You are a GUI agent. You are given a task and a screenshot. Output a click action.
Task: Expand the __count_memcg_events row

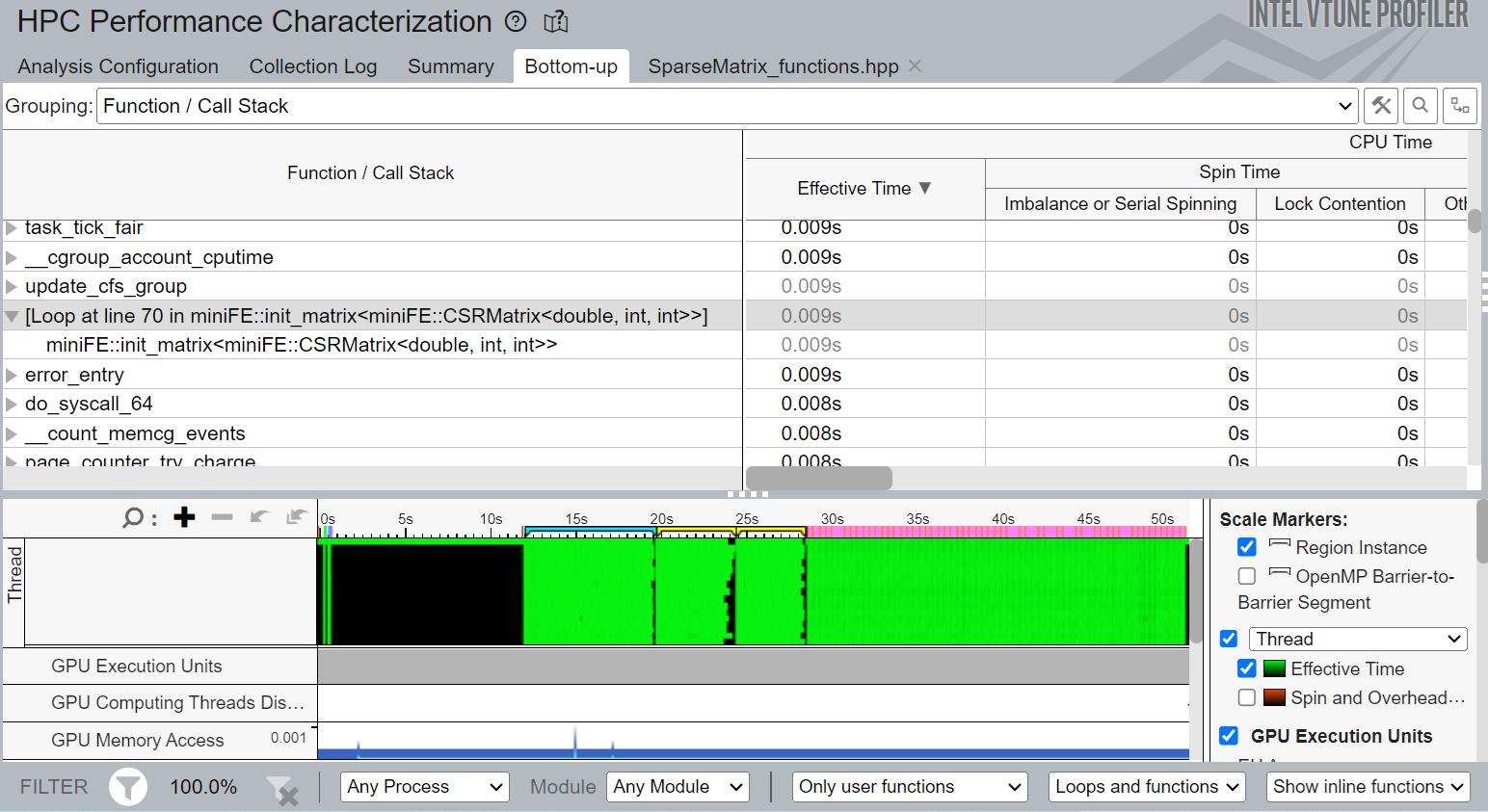[12, 433]
